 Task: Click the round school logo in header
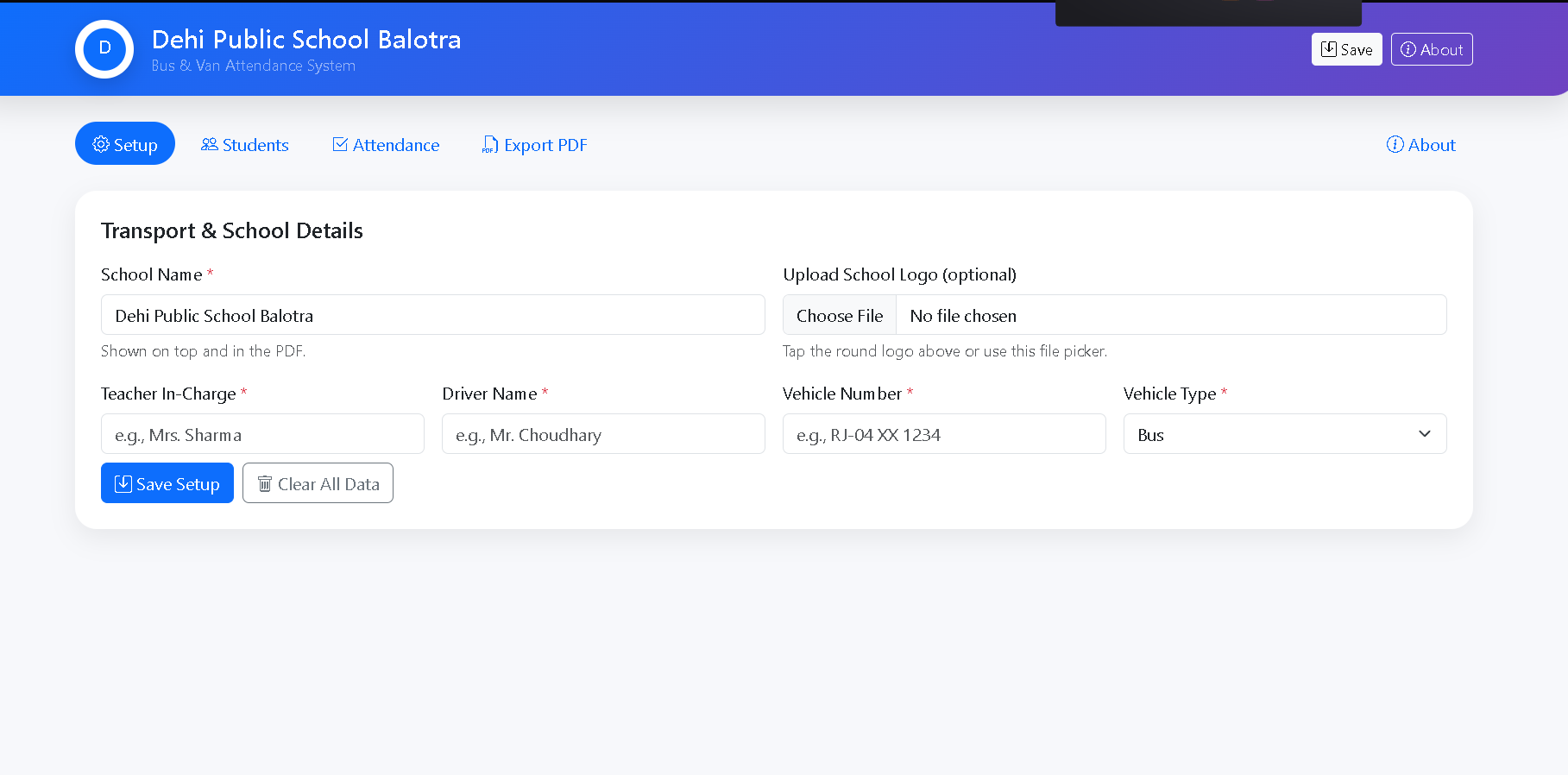coord(104,49)
